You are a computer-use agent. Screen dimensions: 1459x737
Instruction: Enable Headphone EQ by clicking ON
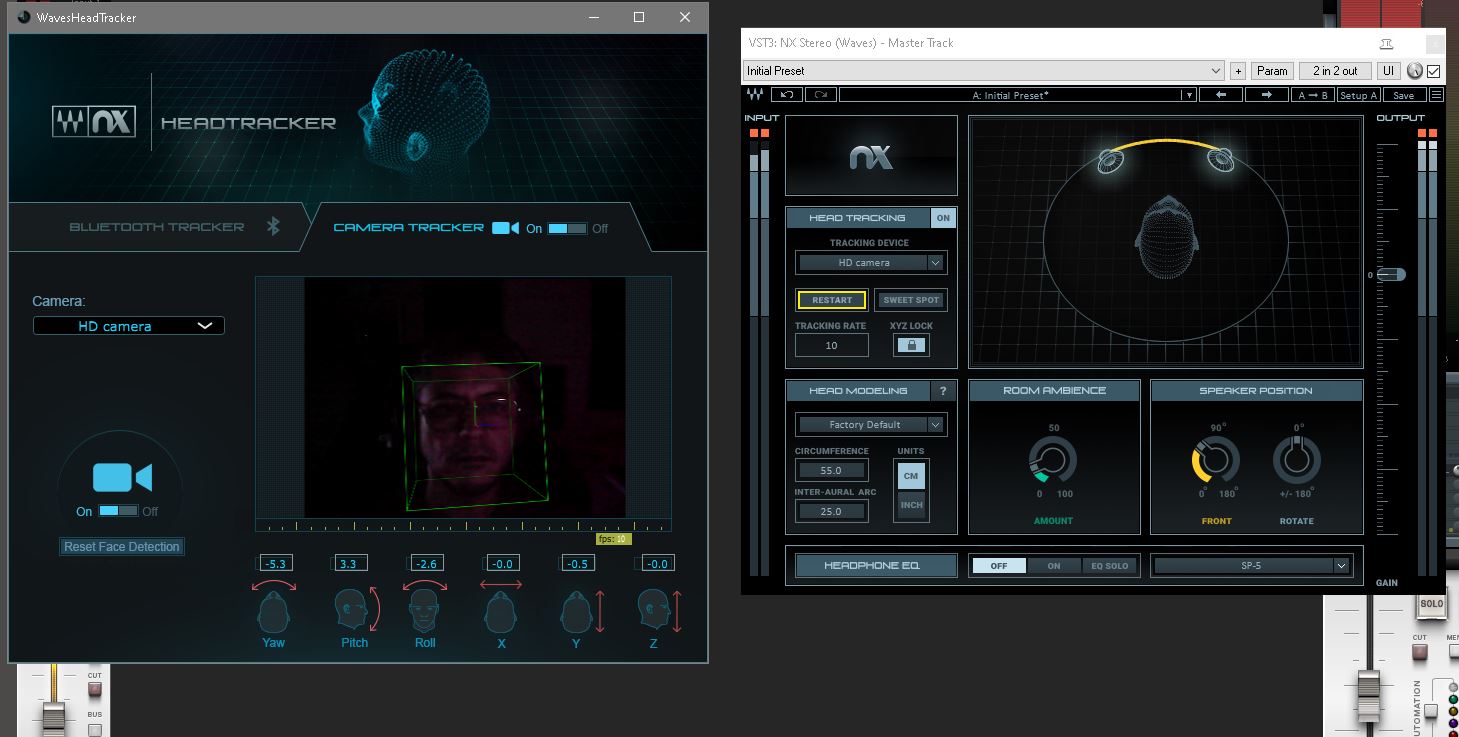pyautogui.click(x=1054, y=565)
